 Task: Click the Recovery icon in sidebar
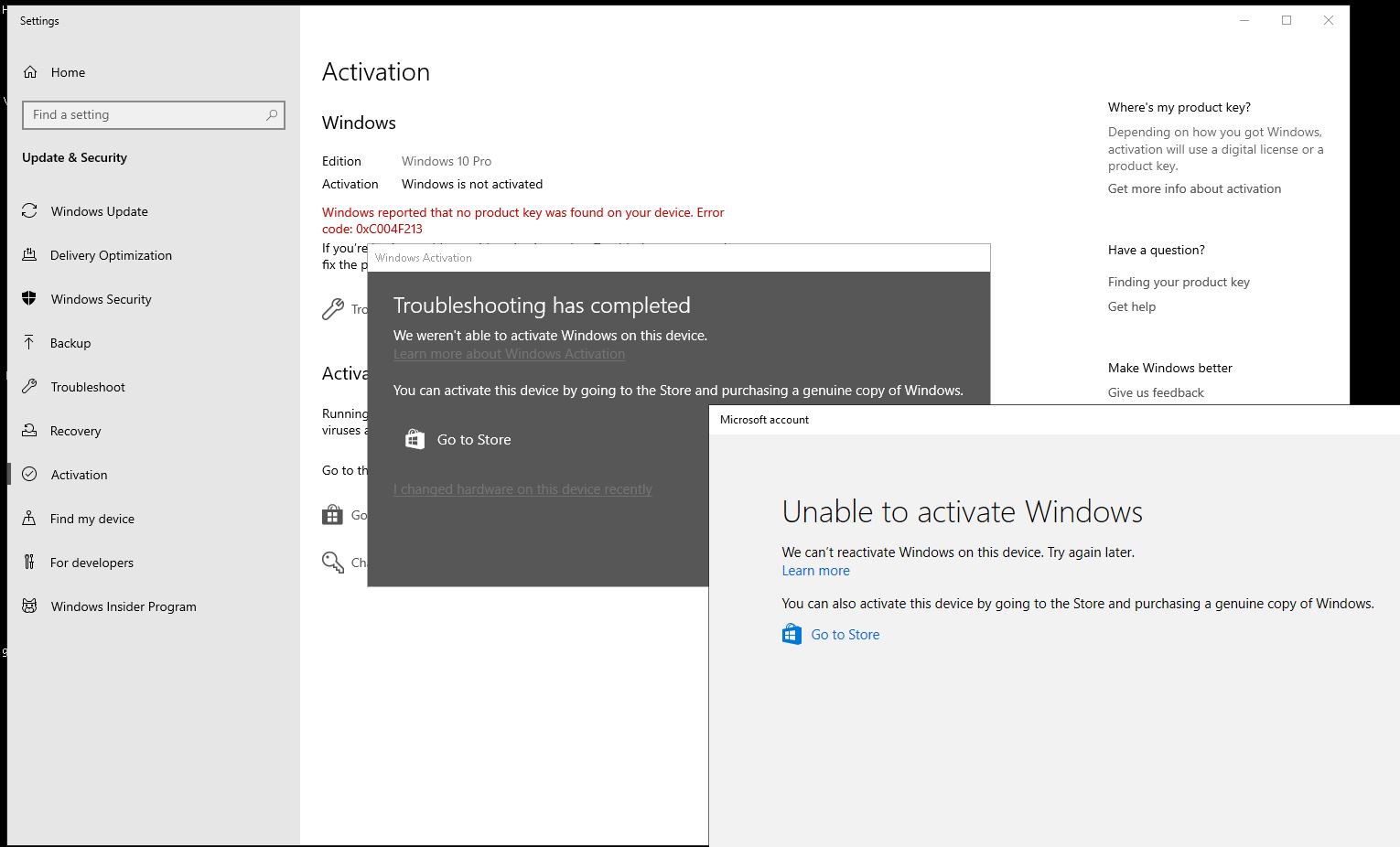(x=29, y=431)
